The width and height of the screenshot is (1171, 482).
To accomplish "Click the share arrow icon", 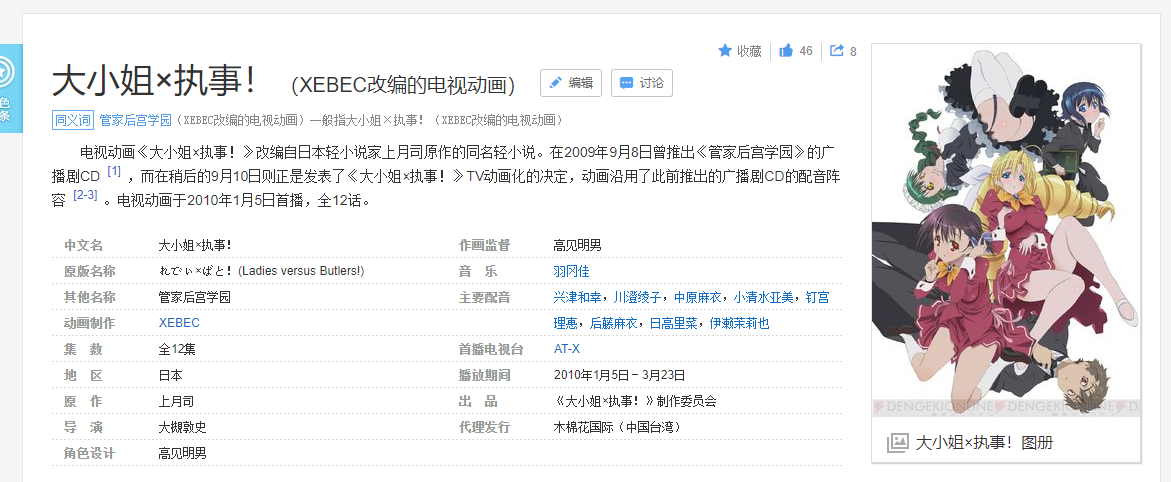I will [837, 51].
